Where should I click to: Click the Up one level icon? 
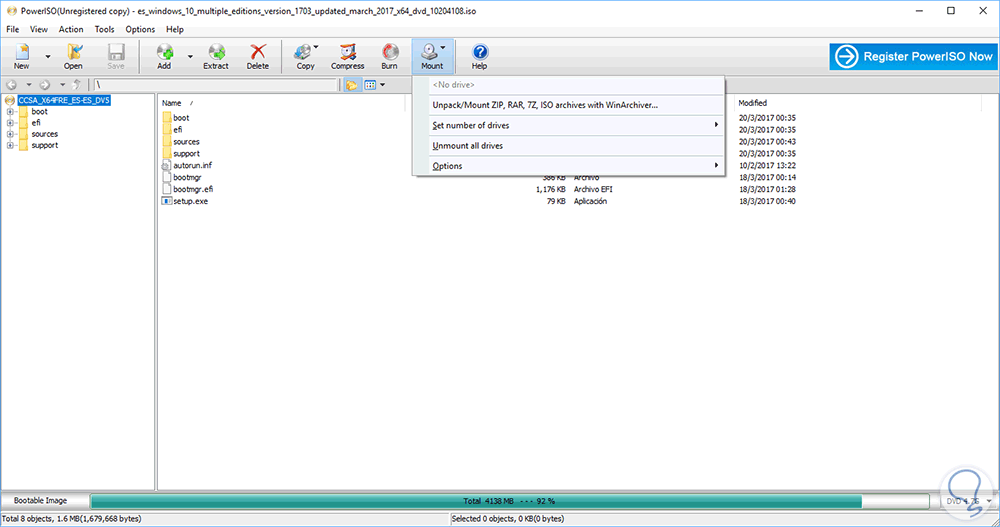click(x=77, y=85)
